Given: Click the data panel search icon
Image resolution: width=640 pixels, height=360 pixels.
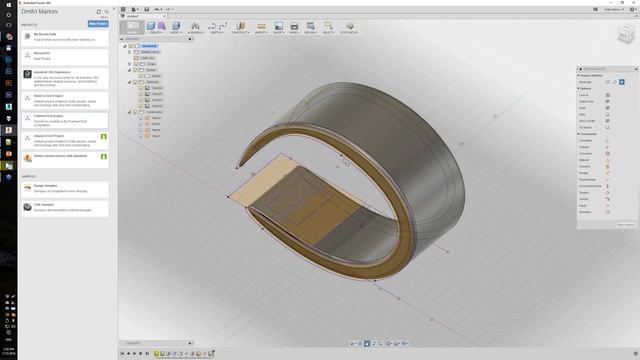Looking at the screenshot, I should click(x=107, y=12).
